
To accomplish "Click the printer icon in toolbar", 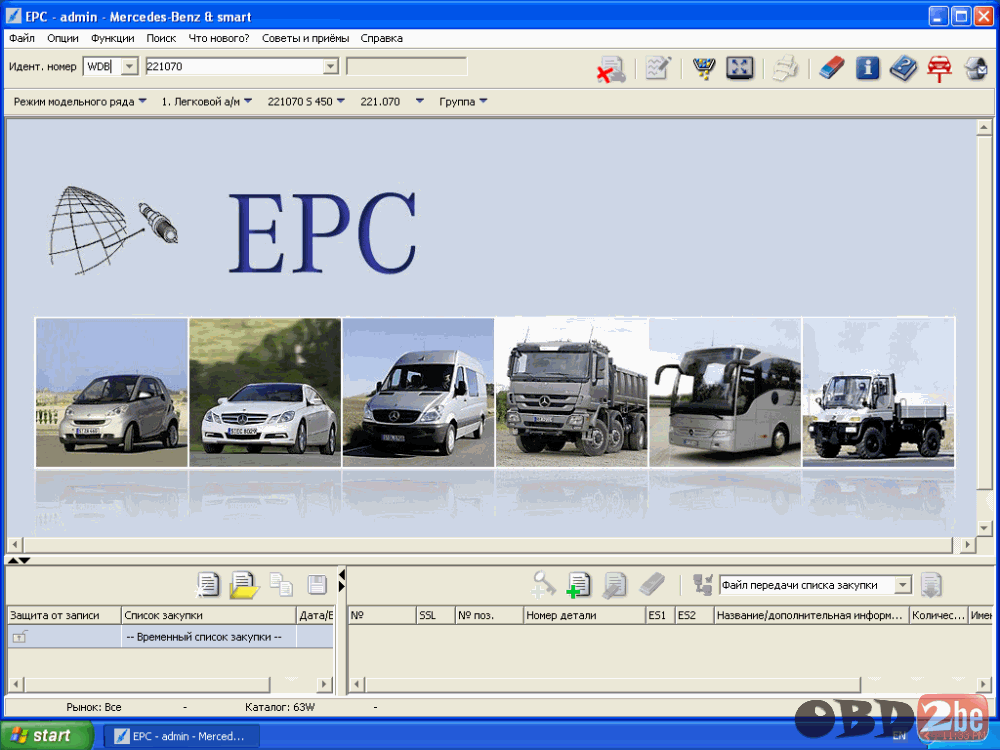I will [x=786, y=68].
